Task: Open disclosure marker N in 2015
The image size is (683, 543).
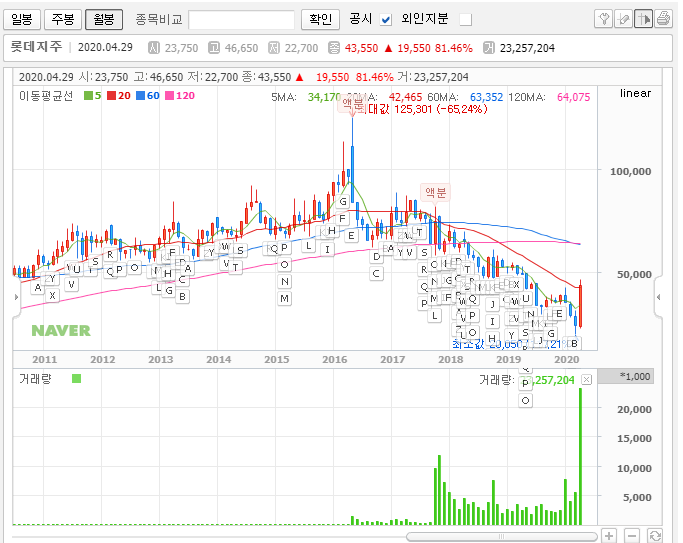Action: [x=284, y=282]
